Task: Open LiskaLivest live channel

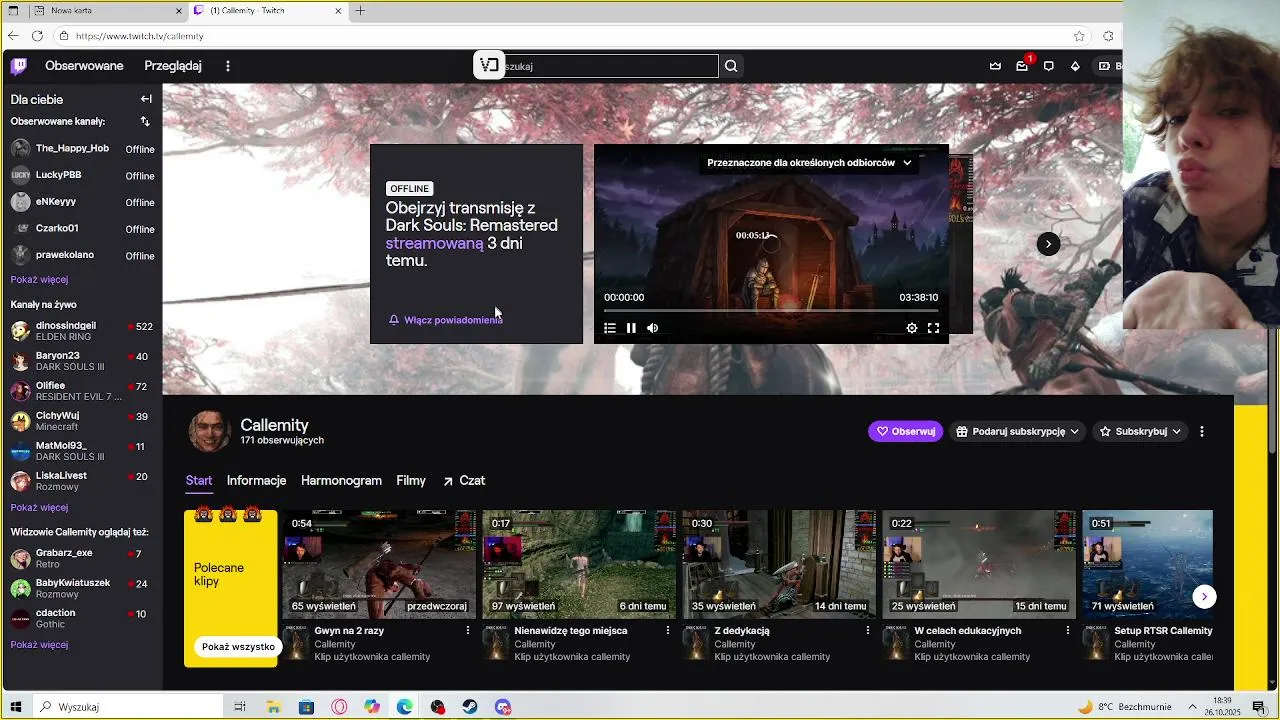Action: coord(81,481)
